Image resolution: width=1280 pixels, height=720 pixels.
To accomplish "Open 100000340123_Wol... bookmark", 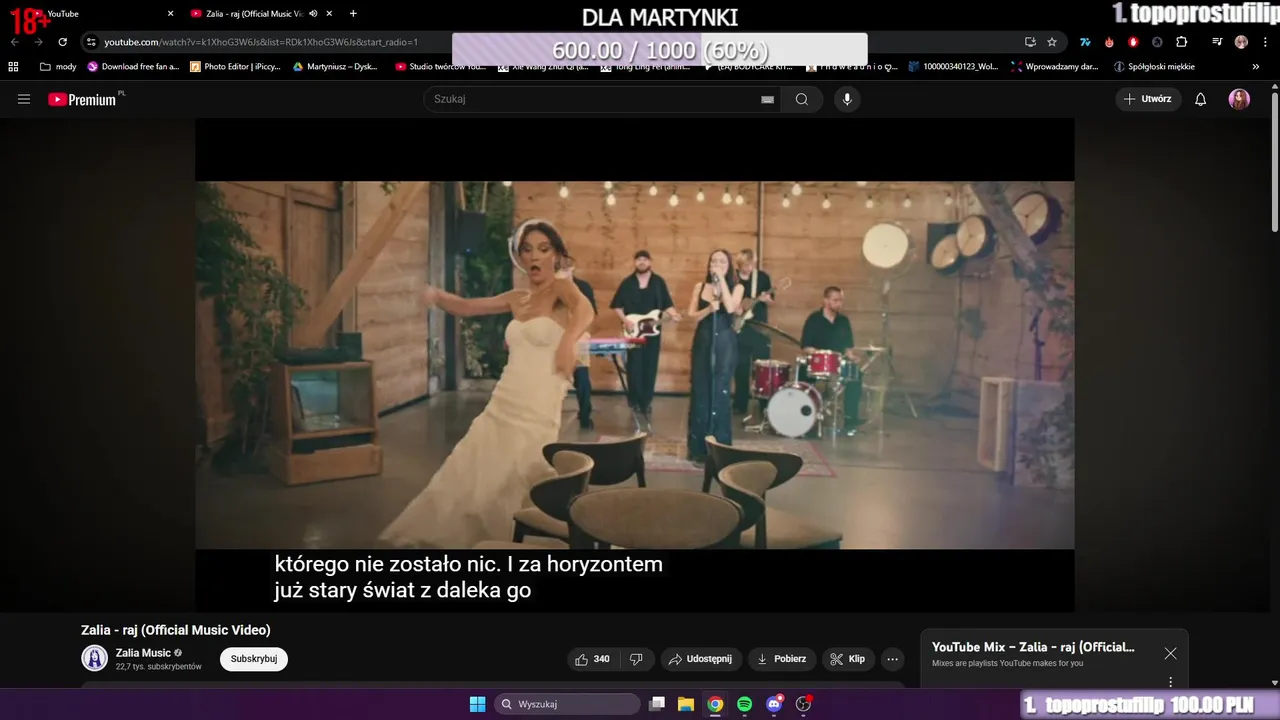I will (953, 67).
